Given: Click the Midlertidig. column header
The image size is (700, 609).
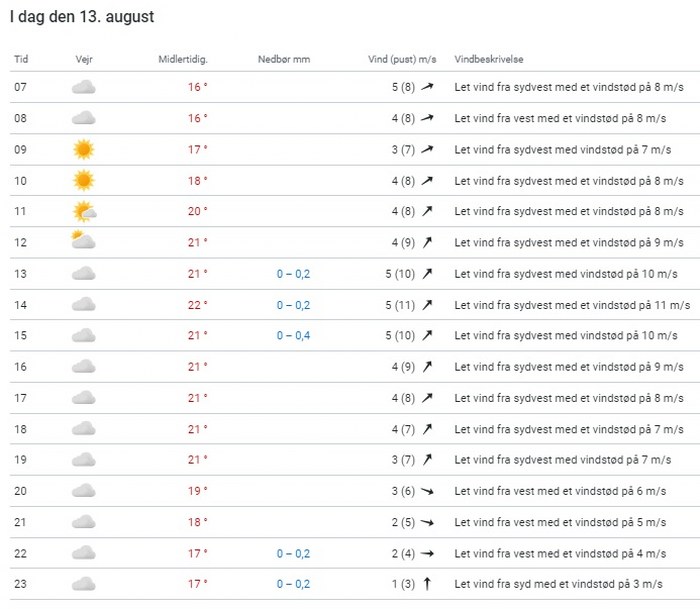Looking at the screenshot, I should (183, 59).
